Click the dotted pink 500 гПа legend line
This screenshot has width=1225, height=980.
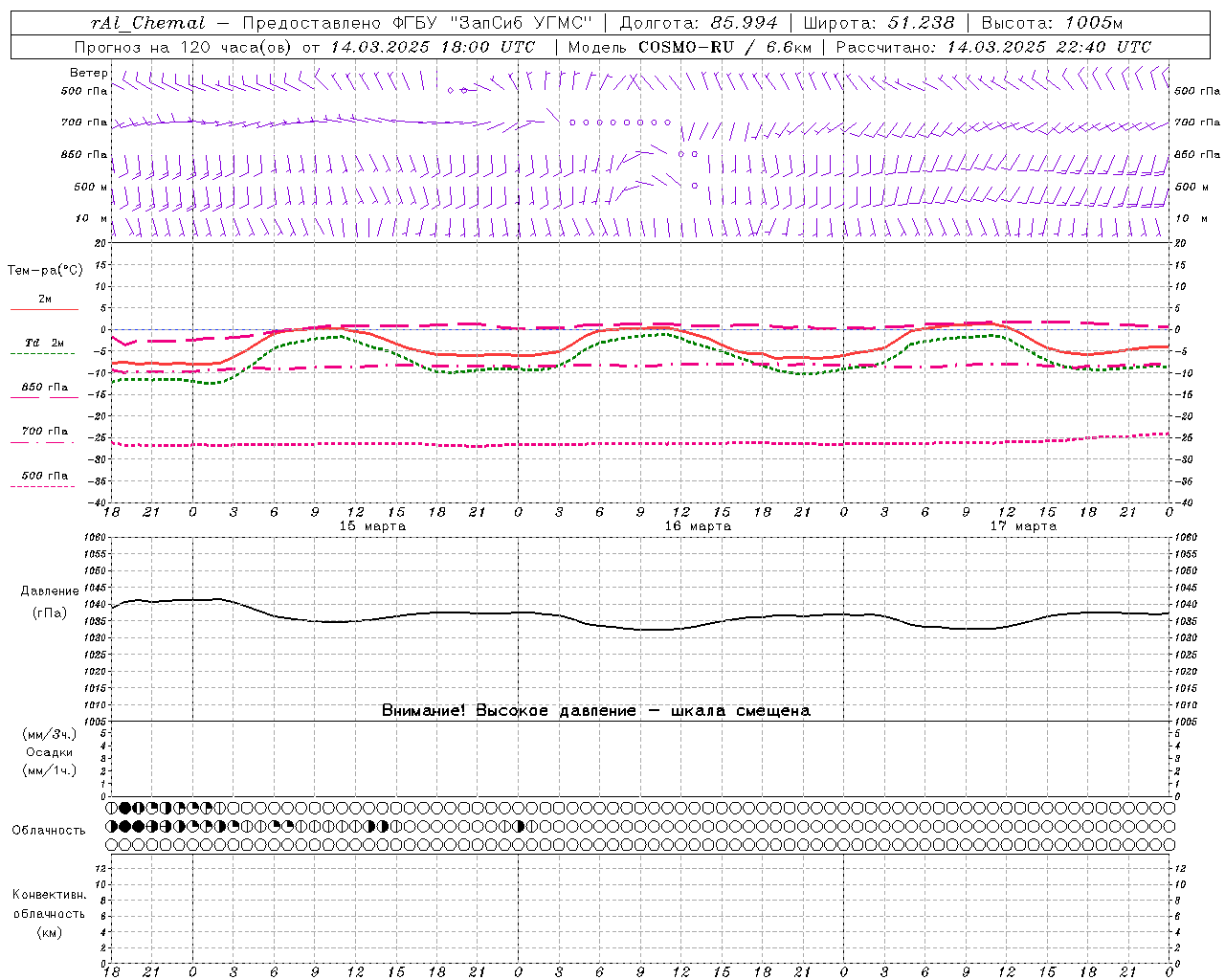(x=42, y=486)
